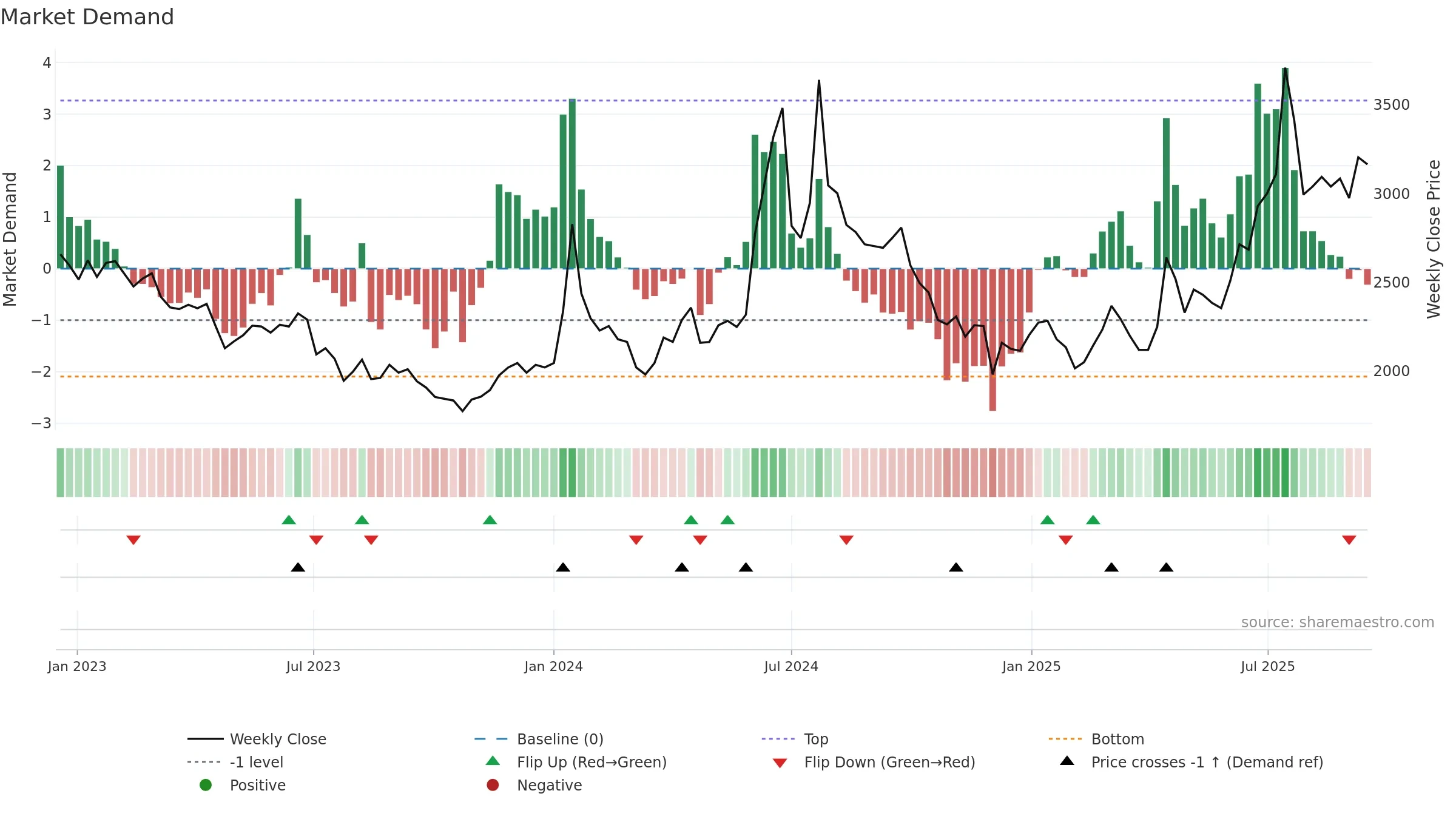Screen dimensions: 1456x819
Task: Select the Jan 2024 x-axis label
Action: (553, 666)
